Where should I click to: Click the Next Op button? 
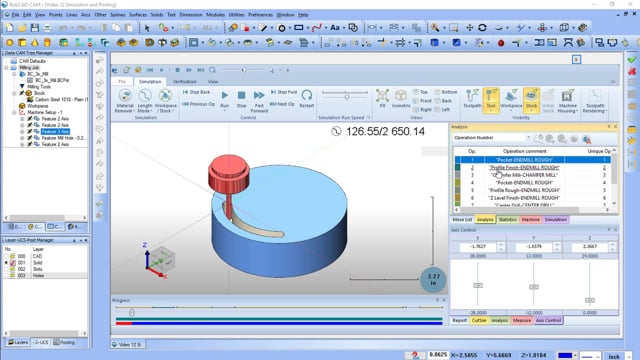[x=282, y=104]
